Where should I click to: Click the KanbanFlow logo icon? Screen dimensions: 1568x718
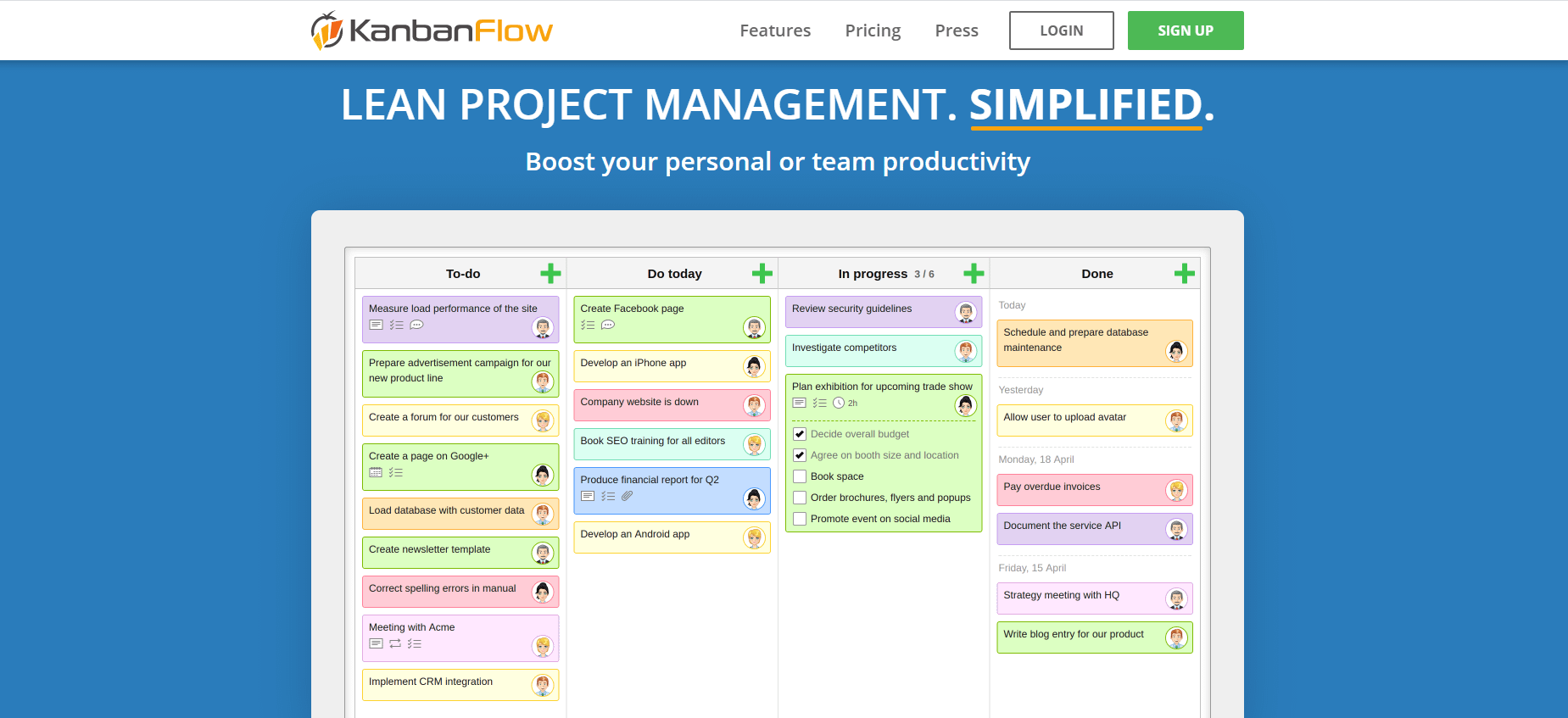pyautogui.click(x=327, y=31)
